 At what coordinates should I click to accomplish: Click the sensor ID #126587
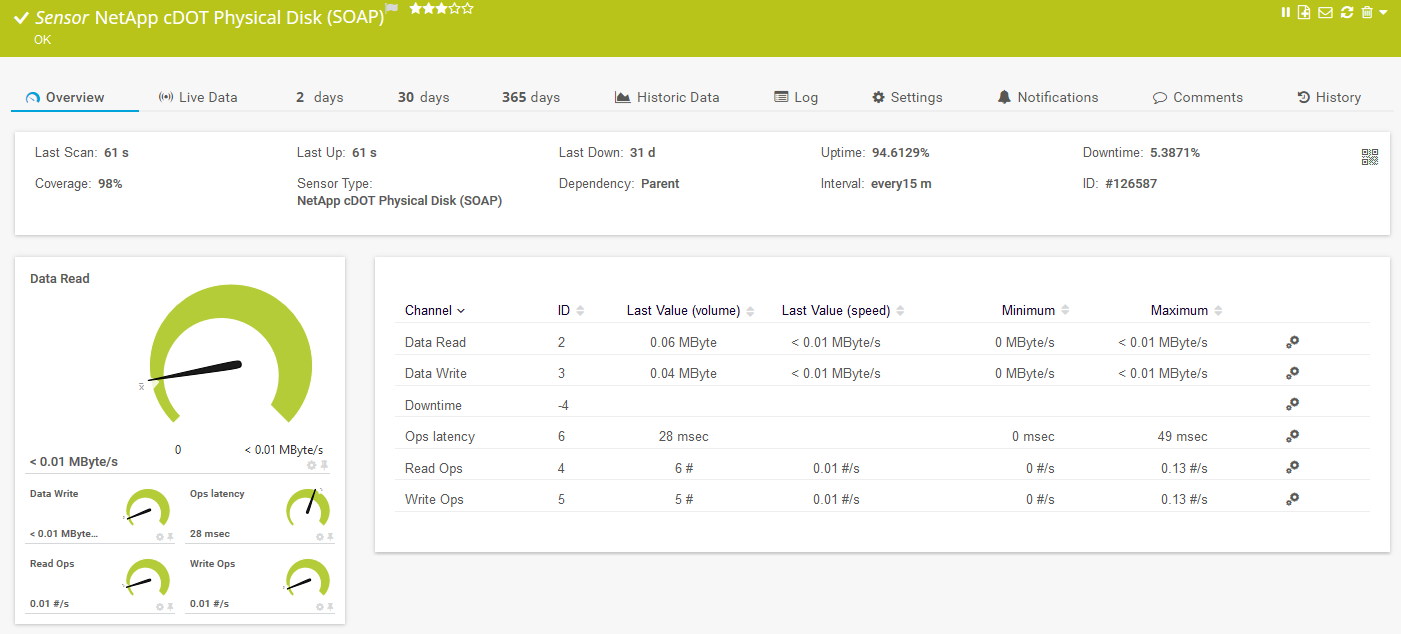[1130, 184]
